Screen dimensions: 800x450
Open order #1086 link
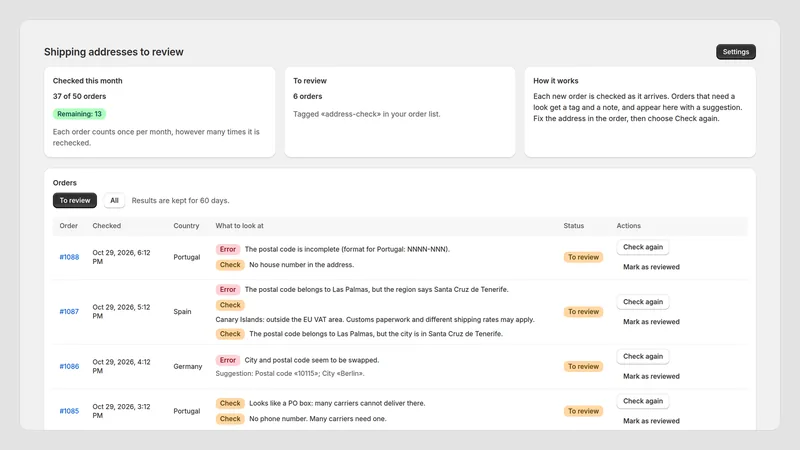tap(69, 366)
